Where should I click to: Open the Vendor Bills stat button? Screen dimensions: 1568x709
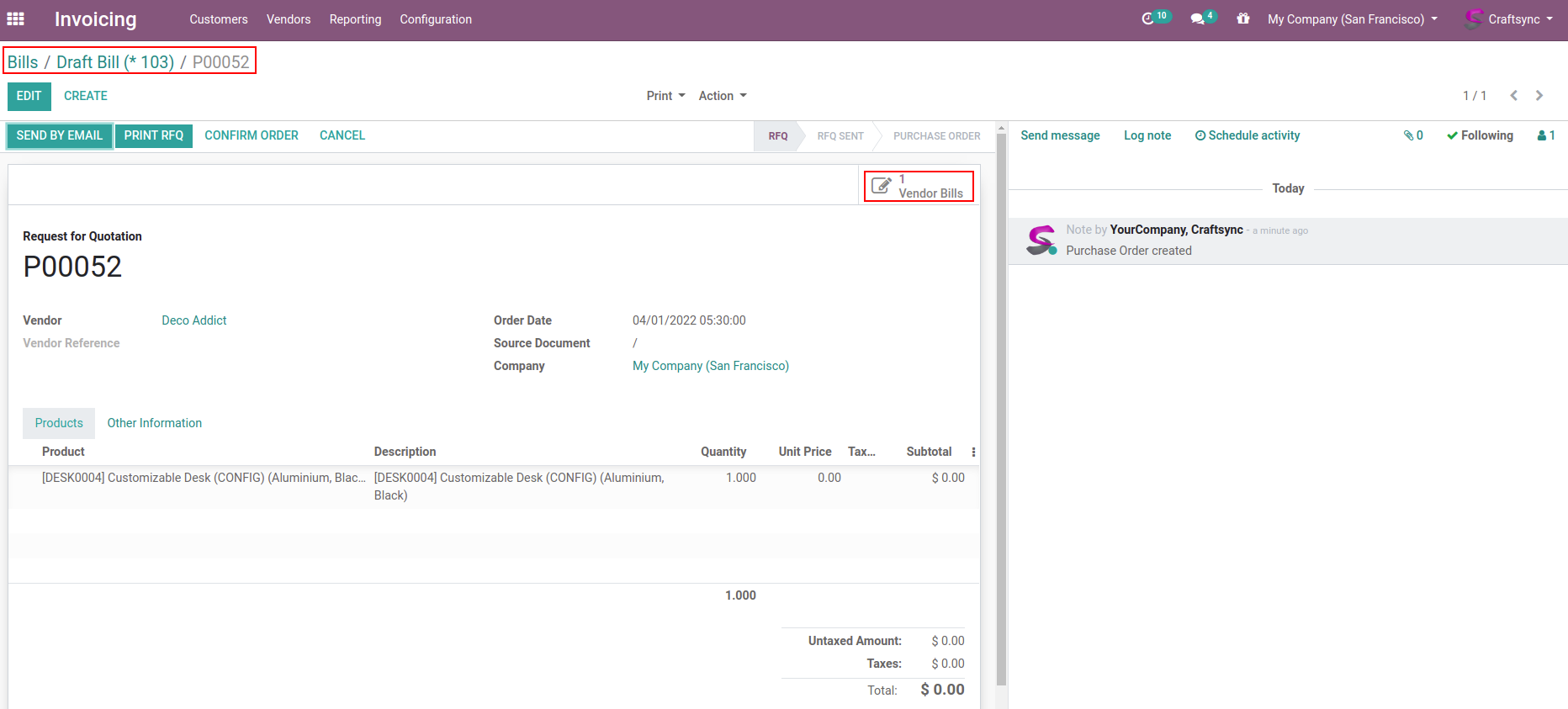pos(919,187)
